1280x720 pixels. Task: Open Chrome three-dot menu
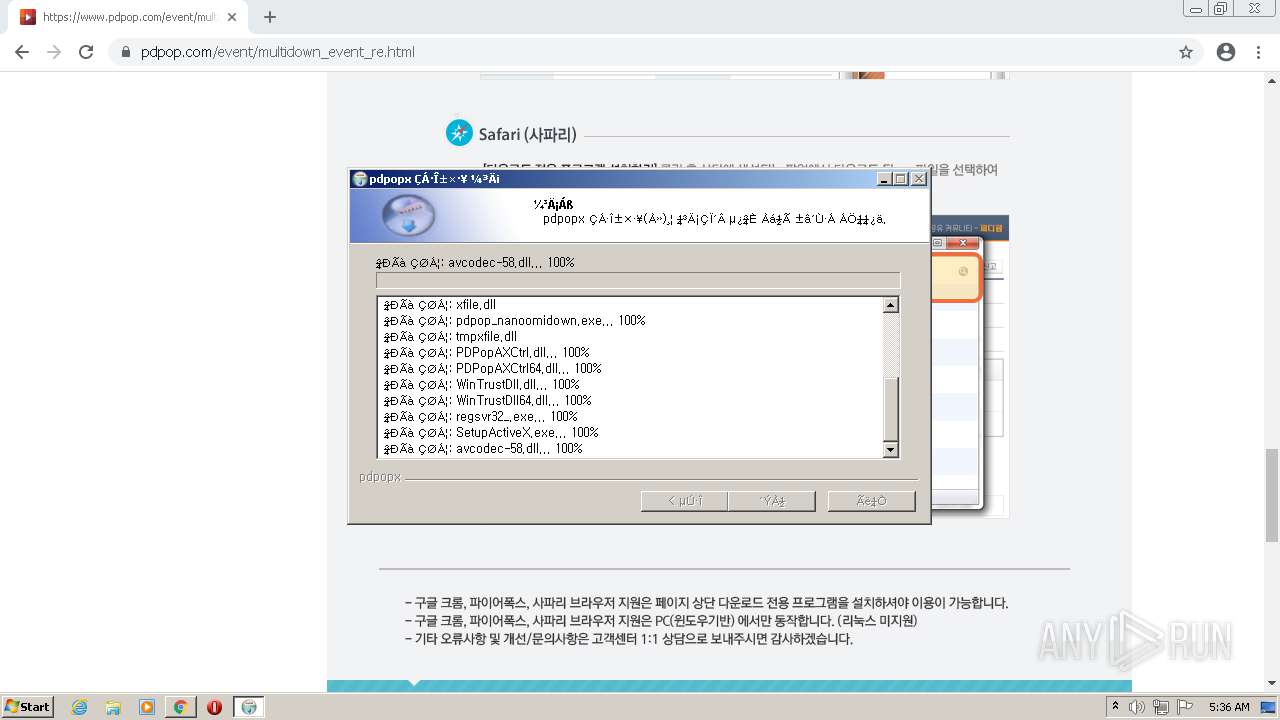1258,52
